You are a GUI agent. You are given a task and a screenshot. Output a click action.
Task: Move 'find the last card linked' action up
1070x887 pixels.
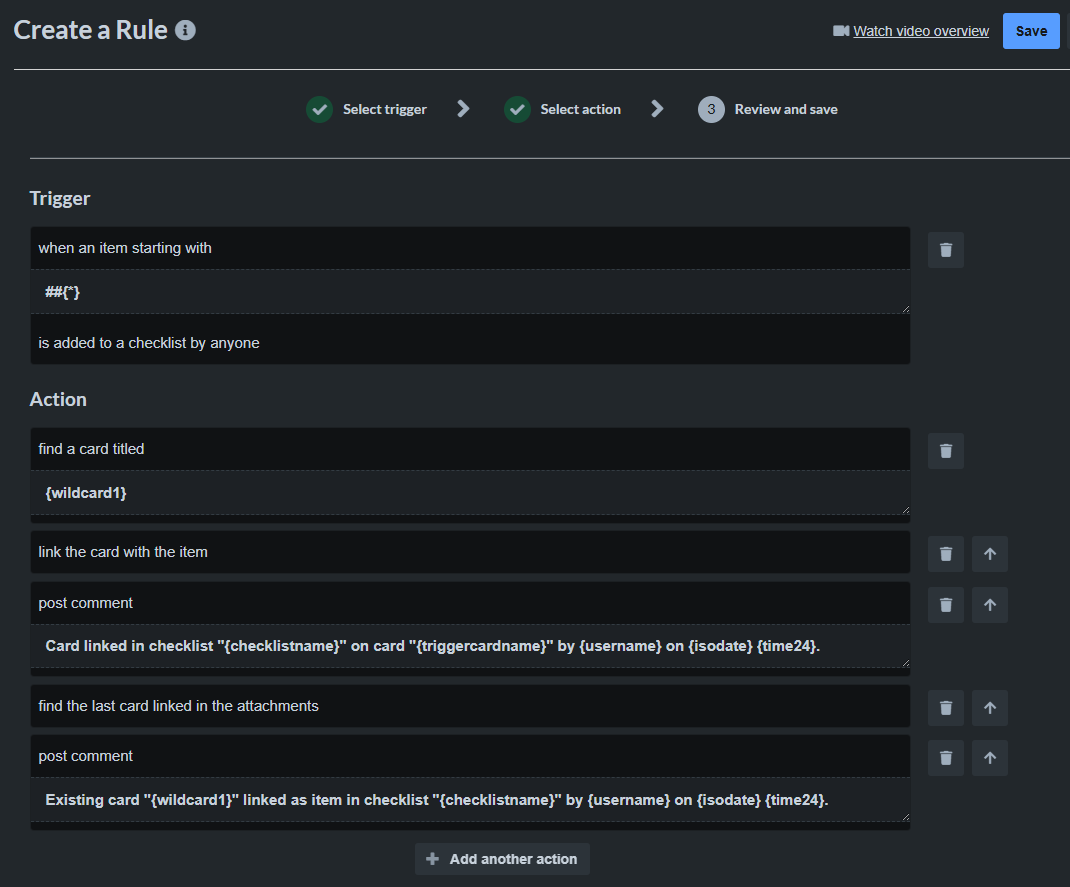coord(990,708)
